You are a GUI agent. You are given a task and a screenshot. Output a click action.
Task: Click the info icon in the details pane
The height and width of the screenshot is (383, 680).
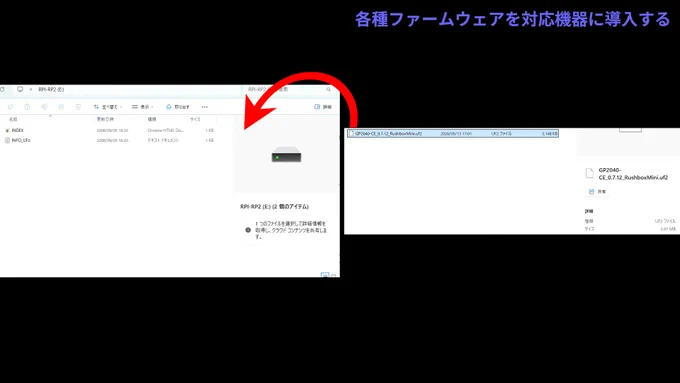pyautogui.click(x=248, y=230)
